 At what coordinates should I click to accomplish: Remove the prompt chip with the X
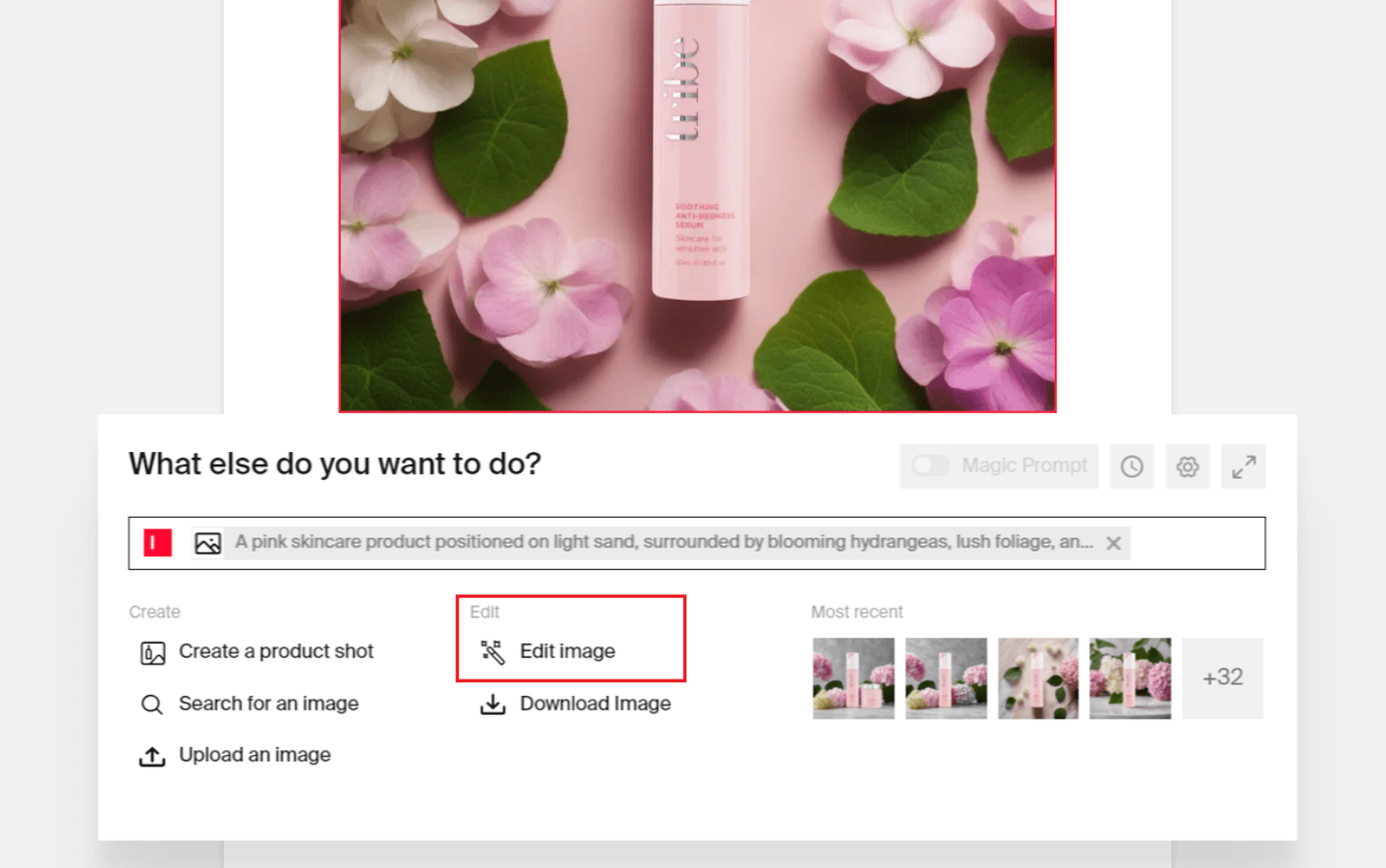(x=1113, y=543)
